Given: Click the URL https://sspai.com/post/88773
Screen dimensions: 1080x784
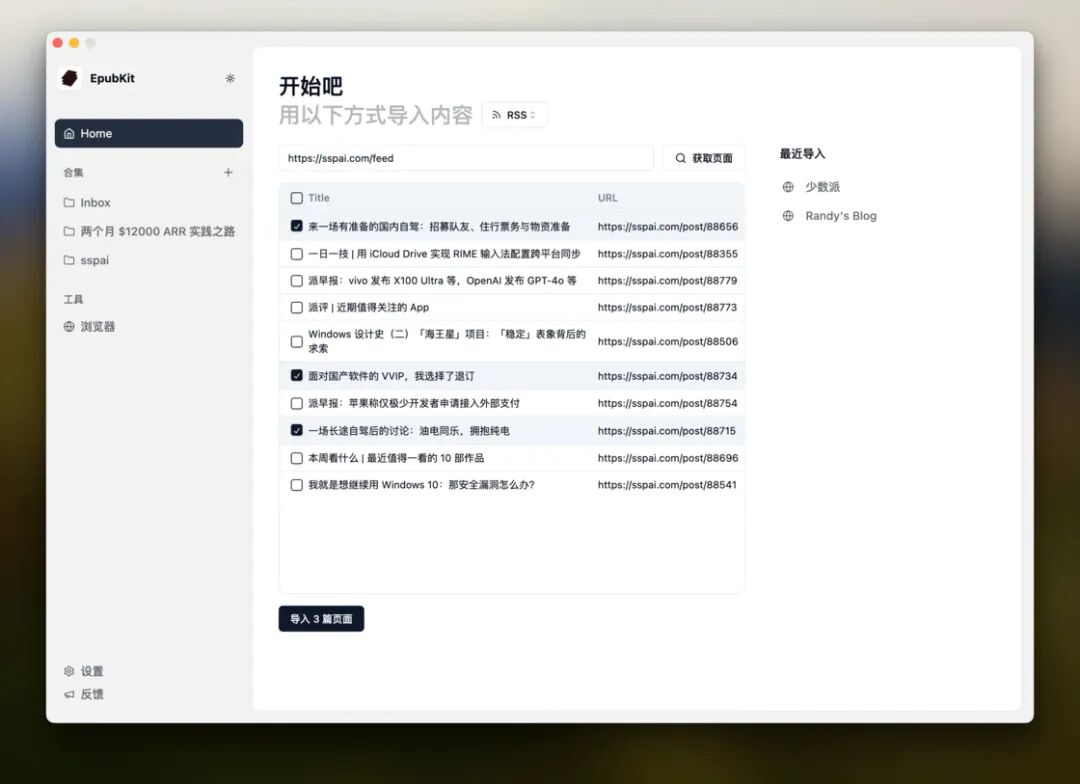Looking at the screenshot, I should pyautogui.click(x=667, y=307).
